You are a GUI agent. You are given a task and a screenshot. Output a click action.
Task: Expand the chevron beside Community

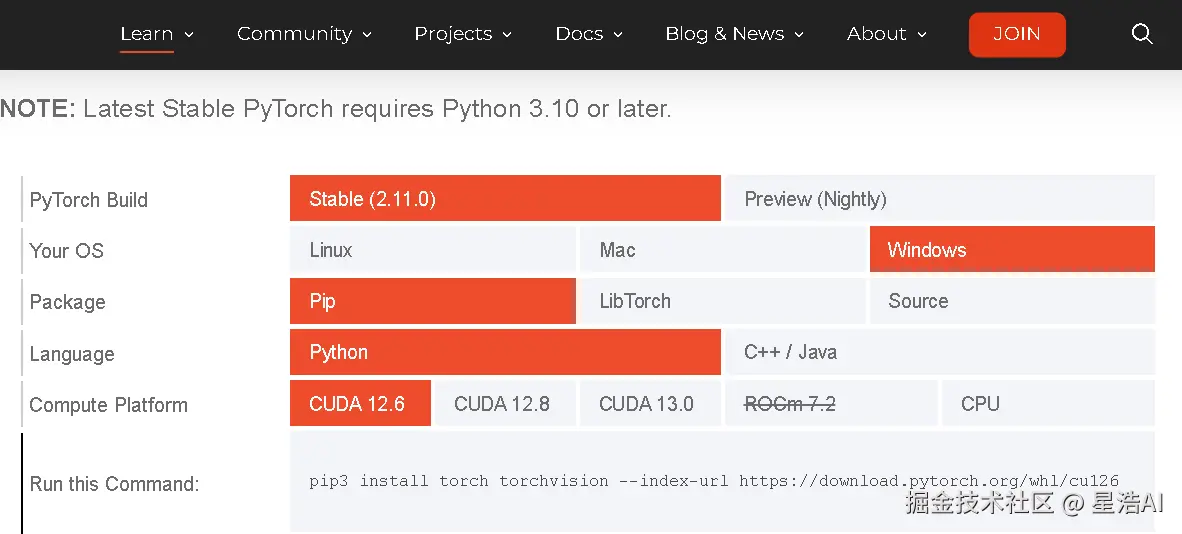coord(367,35)
